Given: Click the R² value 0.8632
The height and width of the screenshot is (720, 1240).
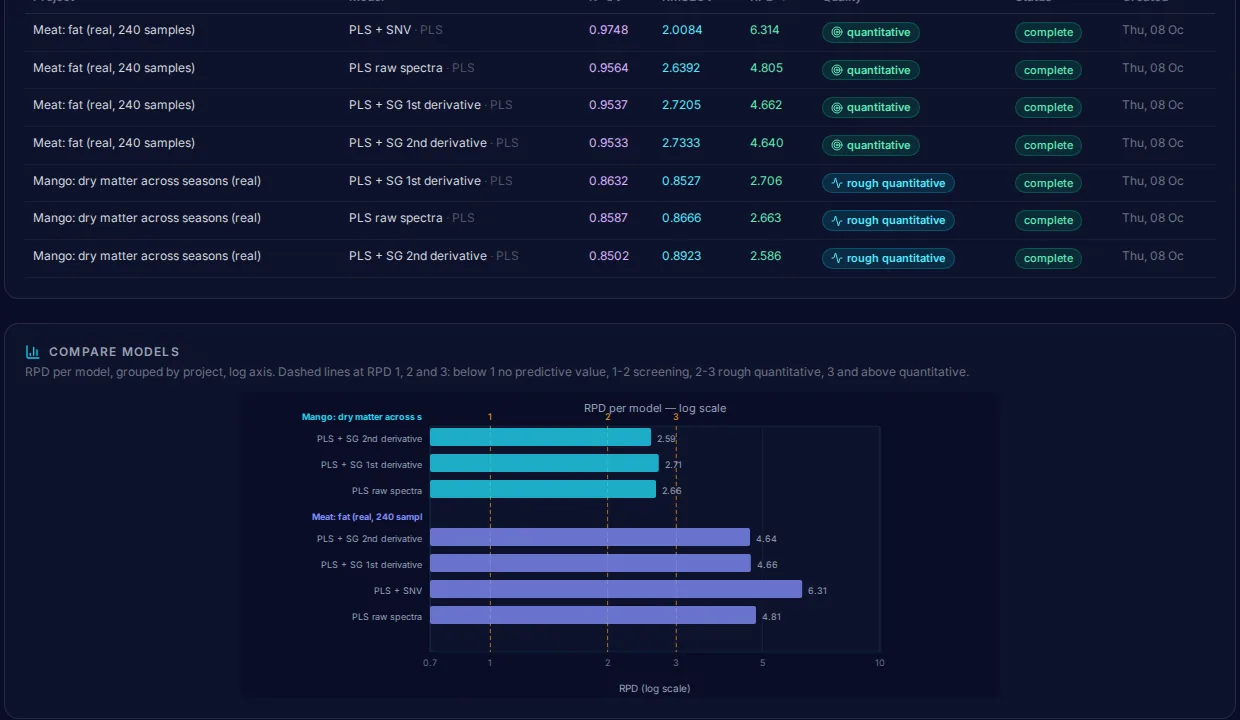Looking at the screenshot, I should pos(608,181).
